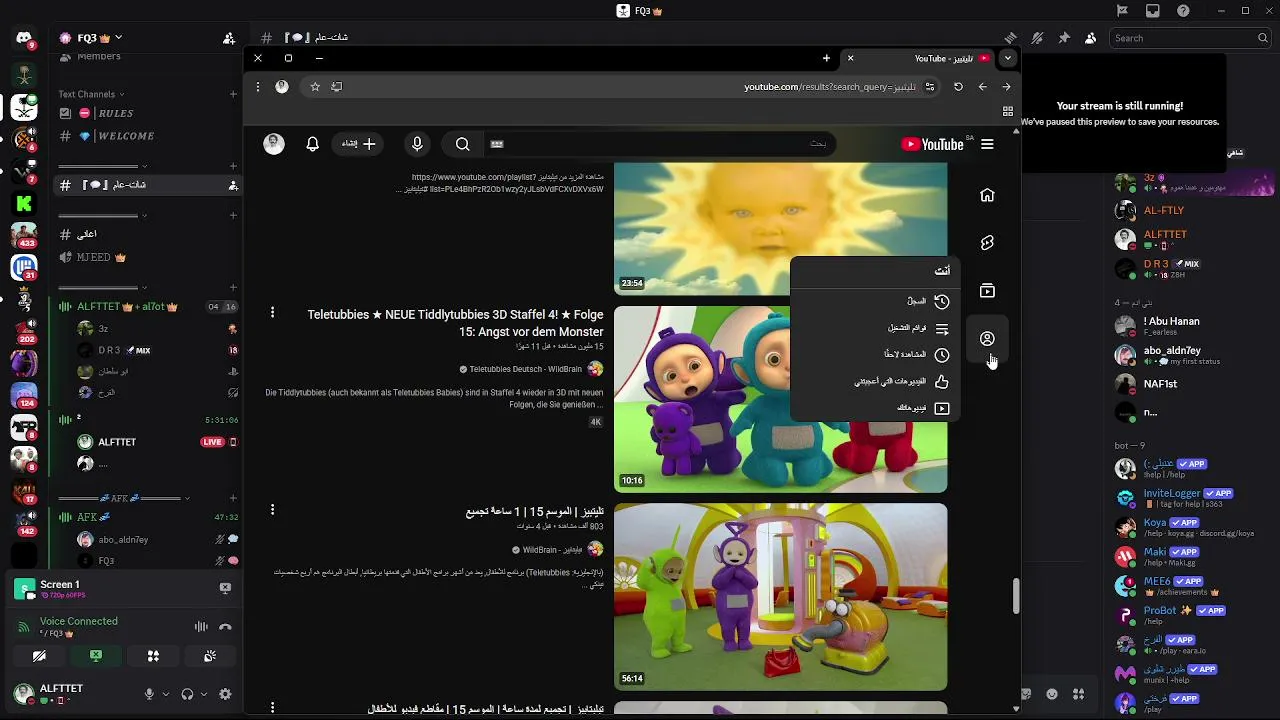This screenshot has width=1280, height=720.
Task: Open Discord inbox icon in title bar
Action: 1153,11
